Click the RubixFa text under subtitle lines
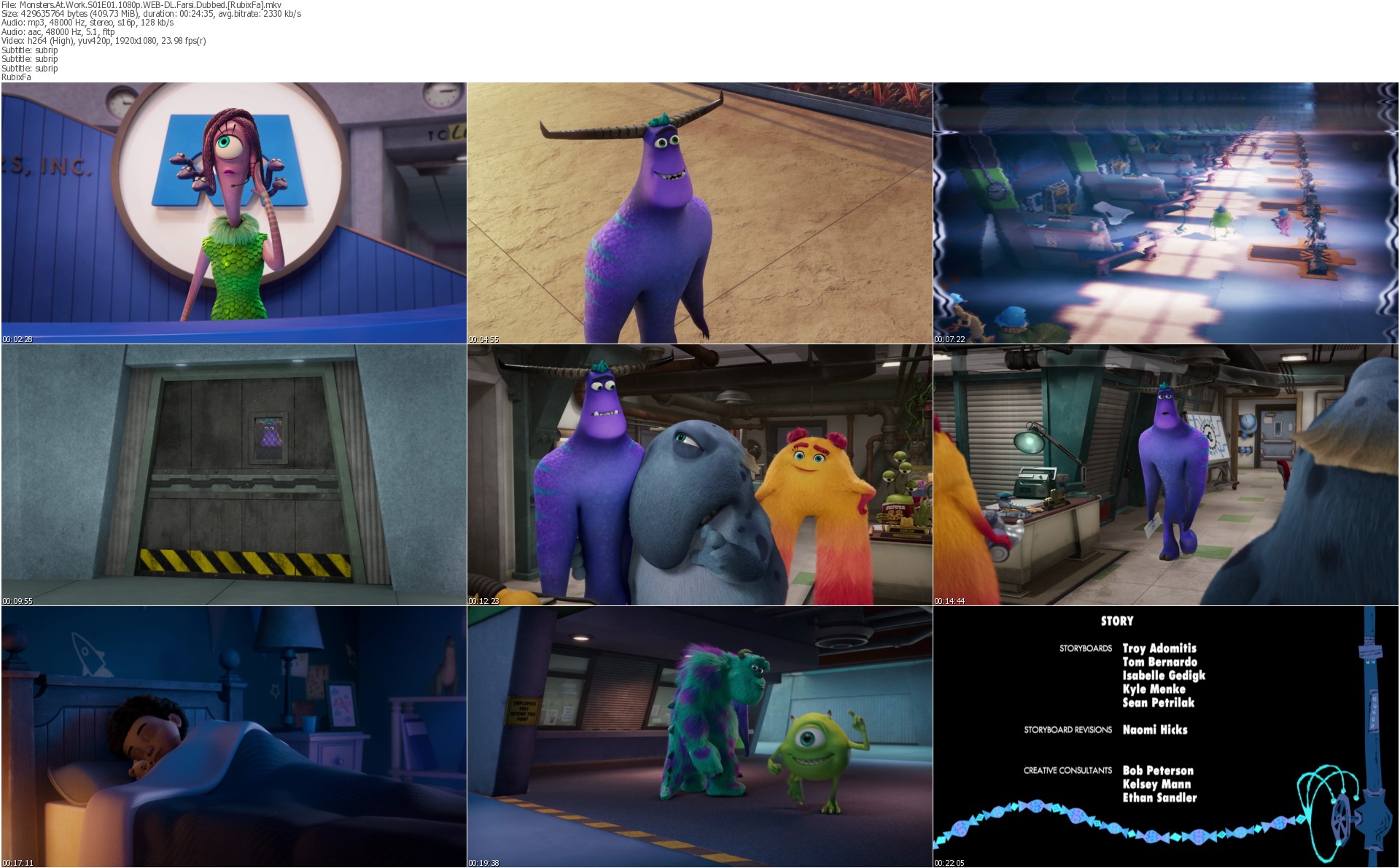 click(16, 77)
